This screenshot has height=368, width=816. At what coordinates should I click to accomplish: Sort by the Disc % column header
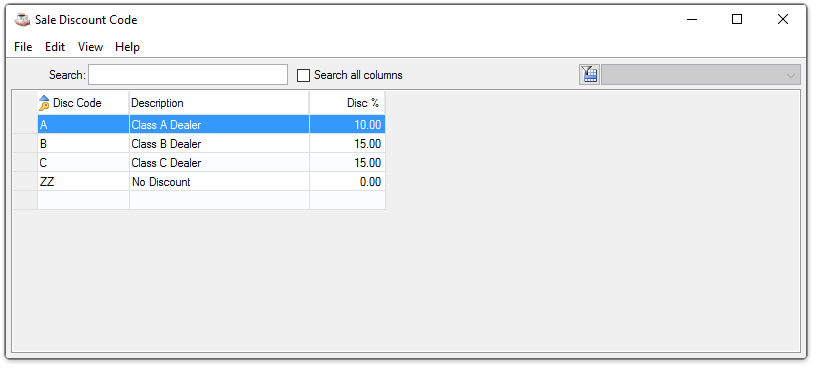click(x=347, y=103)
